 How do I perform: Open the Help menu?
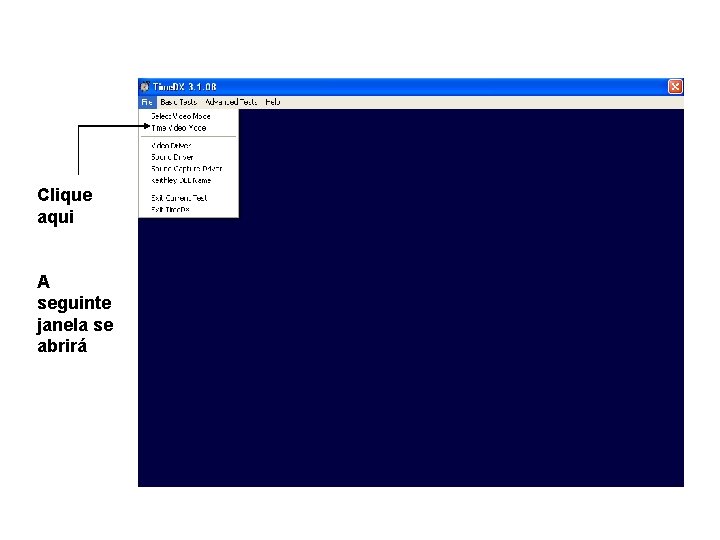point(273,102)
